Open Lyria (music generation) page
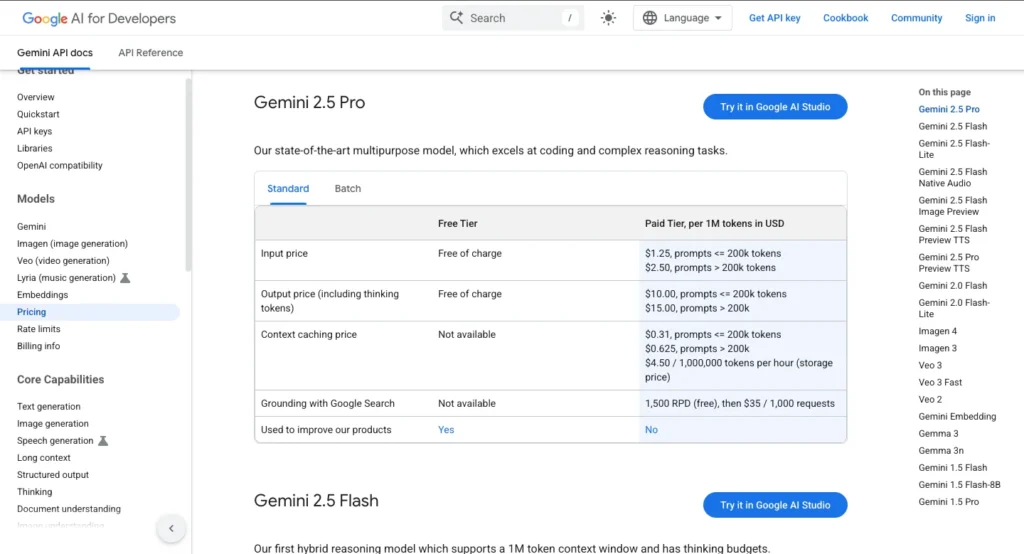The height and width of the screenshot is (554, 1024). [x=66, y=278]
